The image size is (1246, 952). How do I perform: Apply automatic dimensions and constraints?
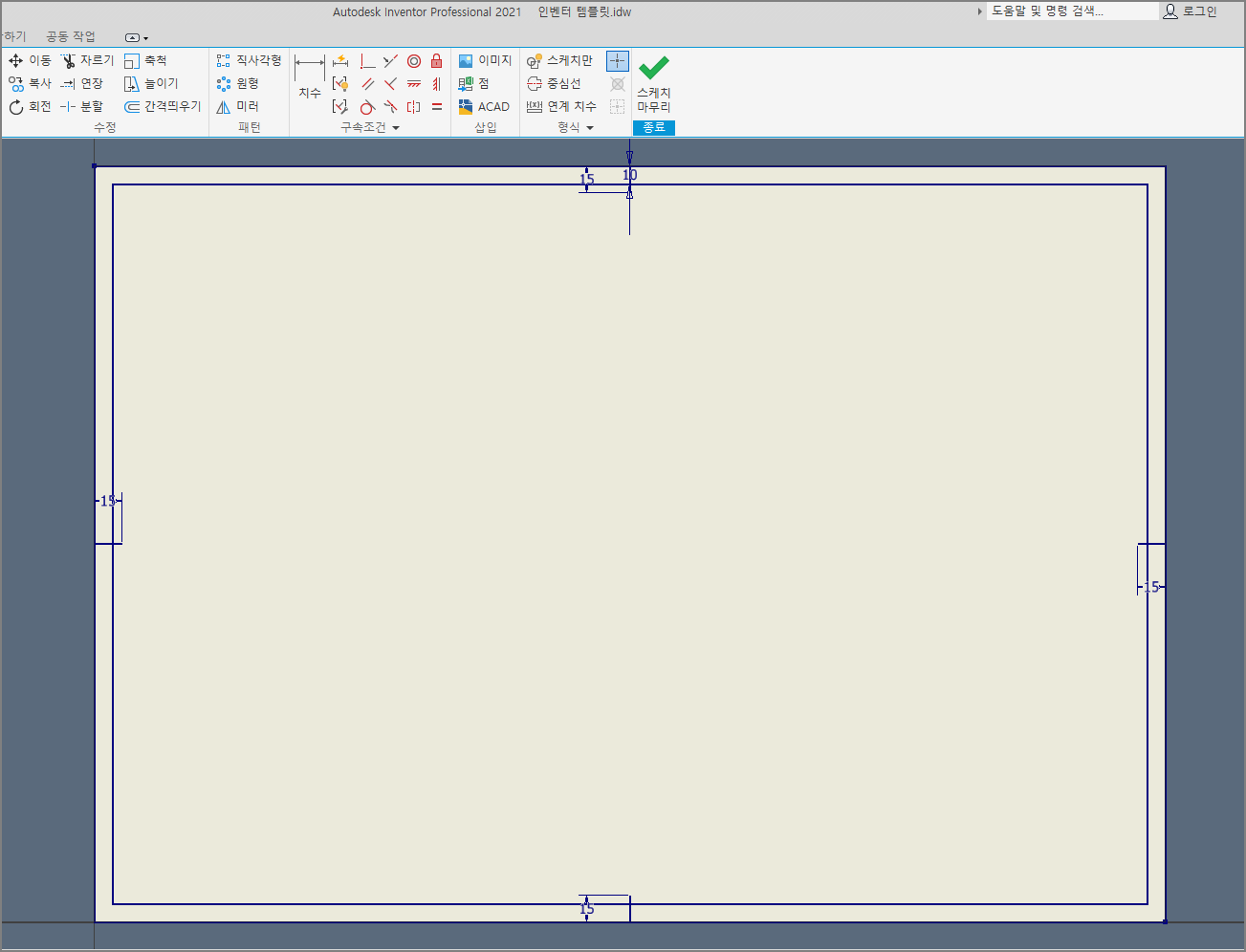[x=340, y=61]
